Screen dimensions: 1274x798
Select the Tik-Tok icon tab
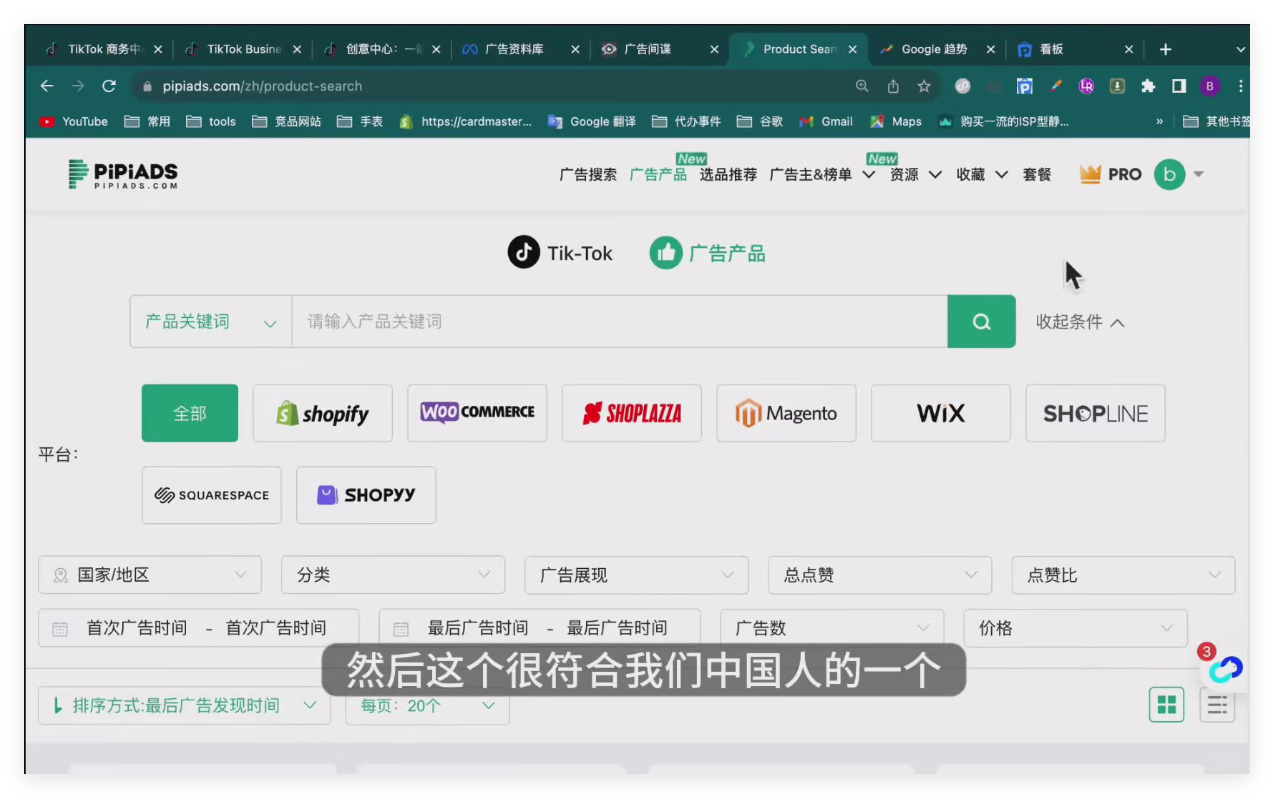click(560, 253)
